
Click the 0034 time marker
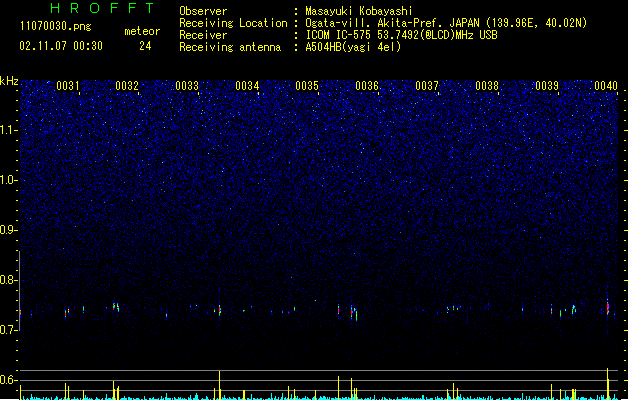coord(247,86)
